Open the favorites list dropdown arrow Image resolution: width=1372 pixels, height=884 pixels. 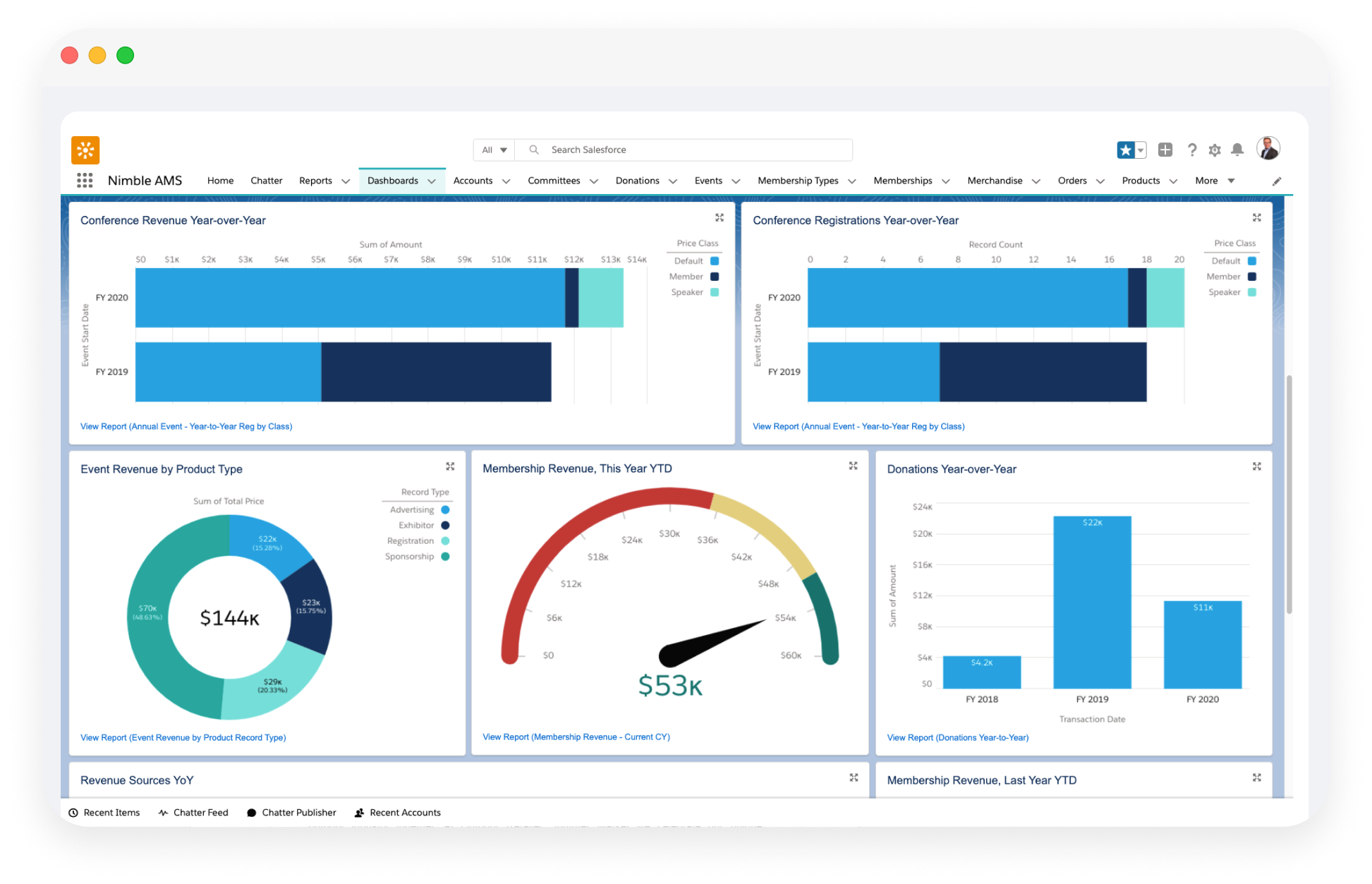point(1141,150)
